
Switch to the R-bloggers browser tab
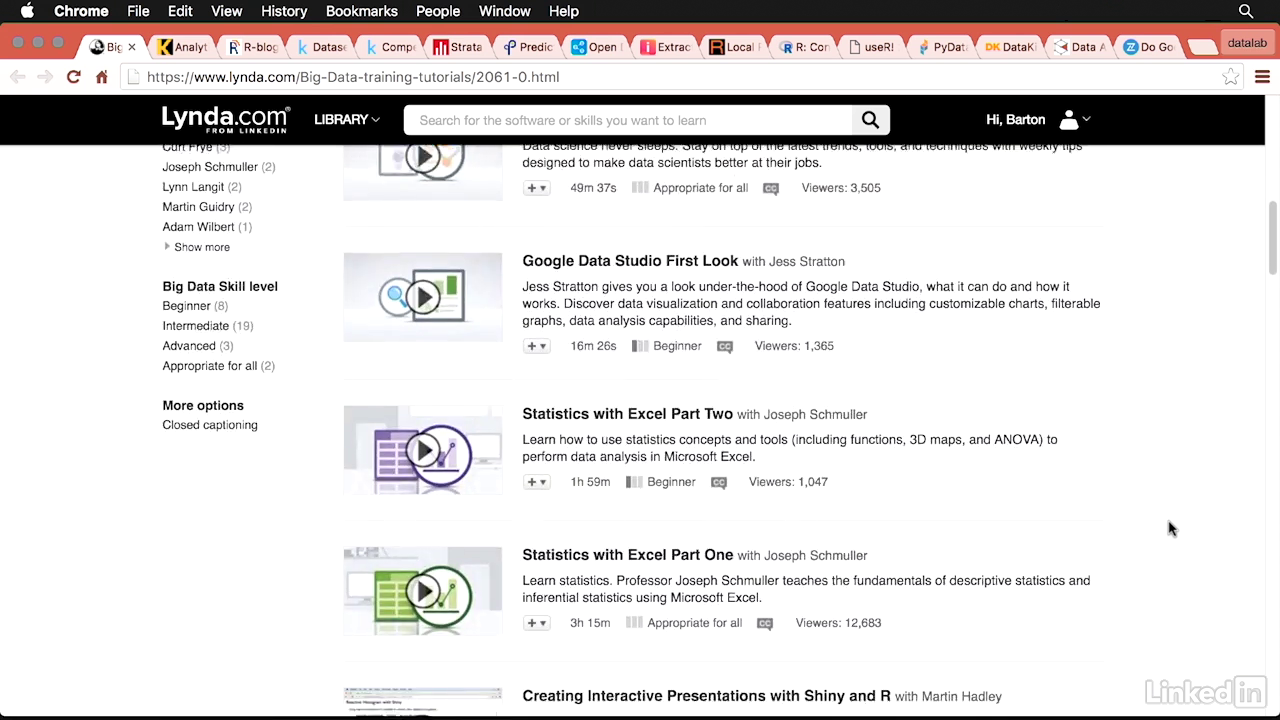[x=254, y=47]
